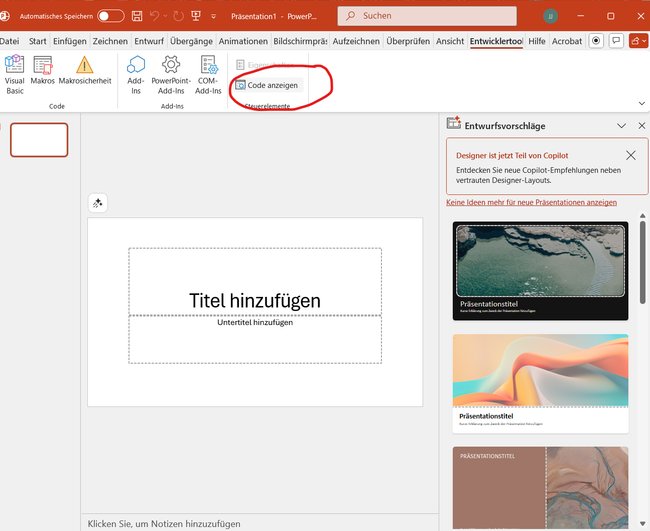Apply the orange wave design suggestion
The height and width of the screenshot is (531, 650).
pyautogui.click(x=541, y=383)
